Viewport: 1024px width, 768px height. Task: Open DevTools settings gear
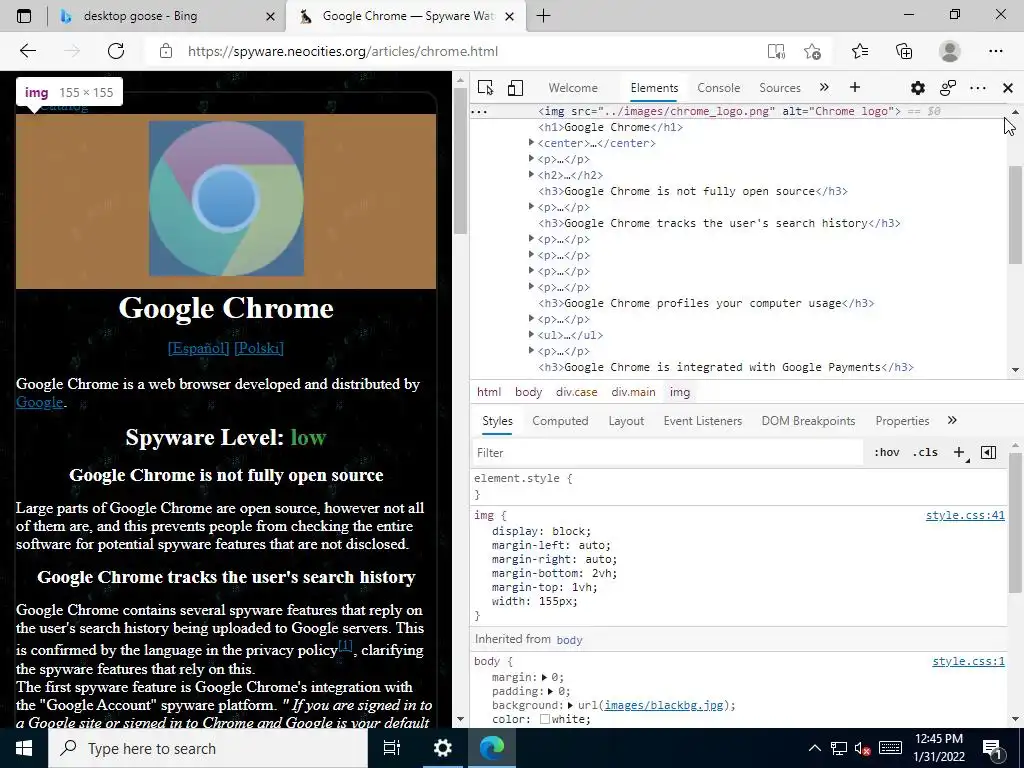[918, 88]
